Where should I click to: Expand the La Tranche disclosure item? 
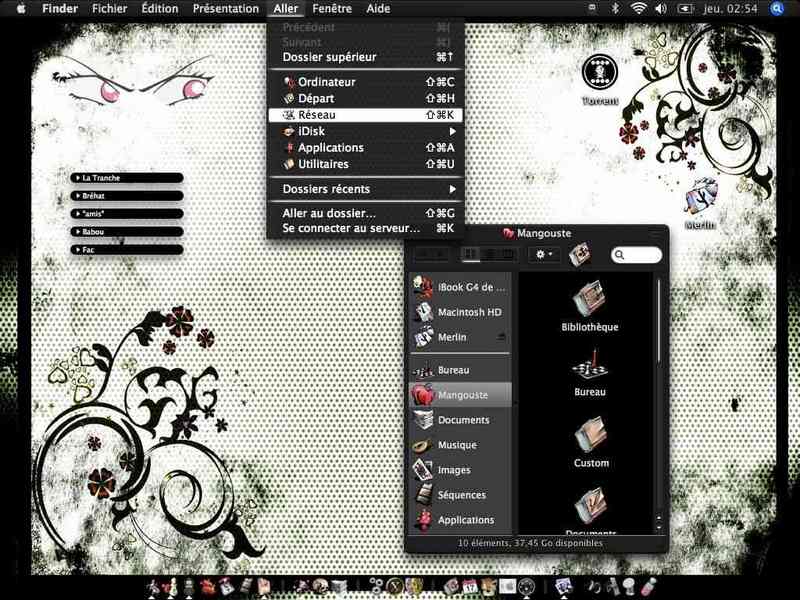coord(127,178)
